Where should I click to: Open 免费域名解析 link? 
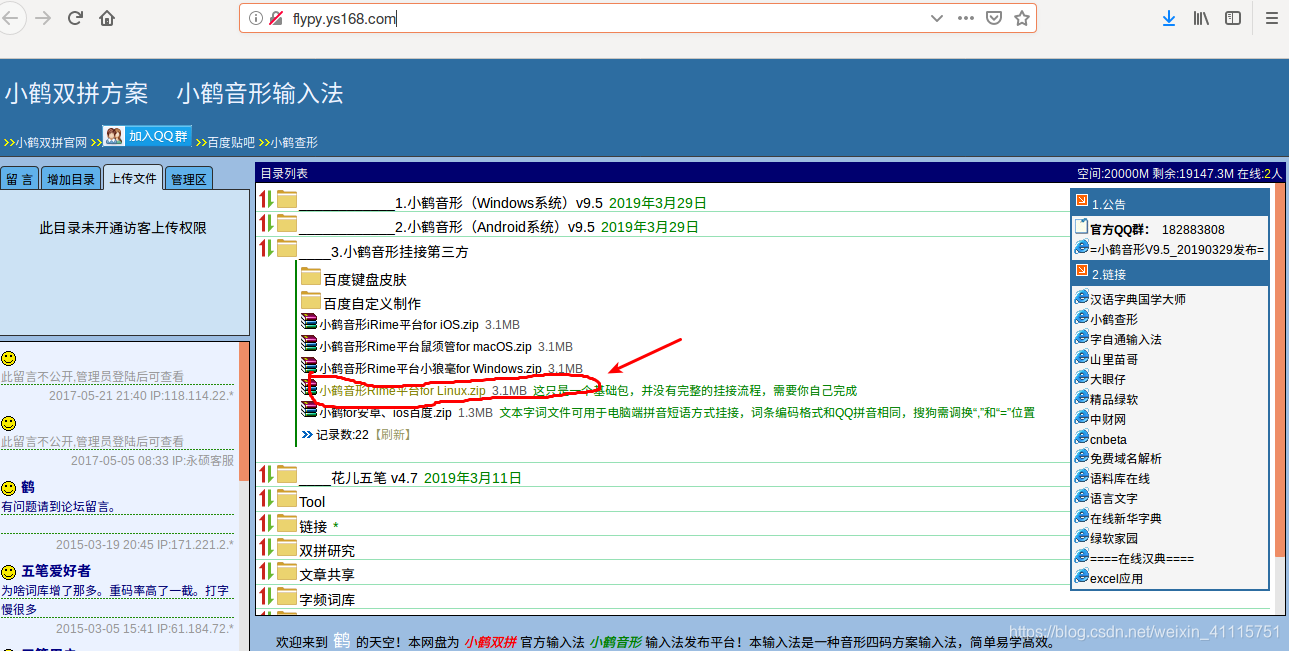pyautogui.click(x=1126, y=458)
